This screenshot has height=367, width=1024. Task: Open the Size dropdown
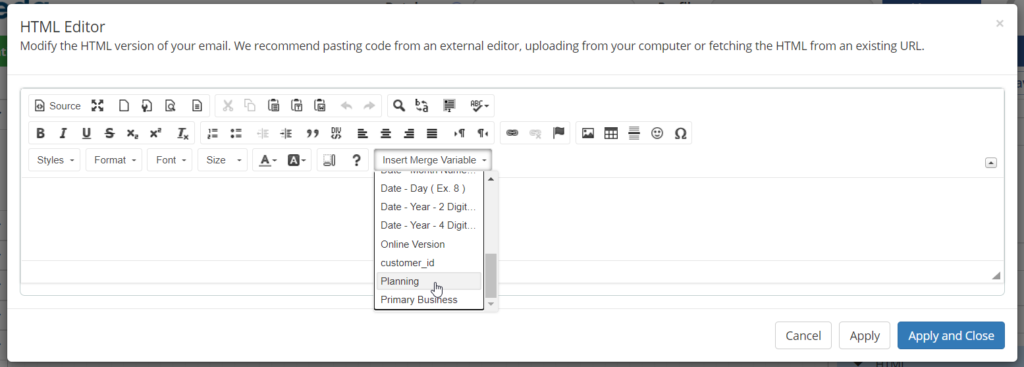coord(223,160)
